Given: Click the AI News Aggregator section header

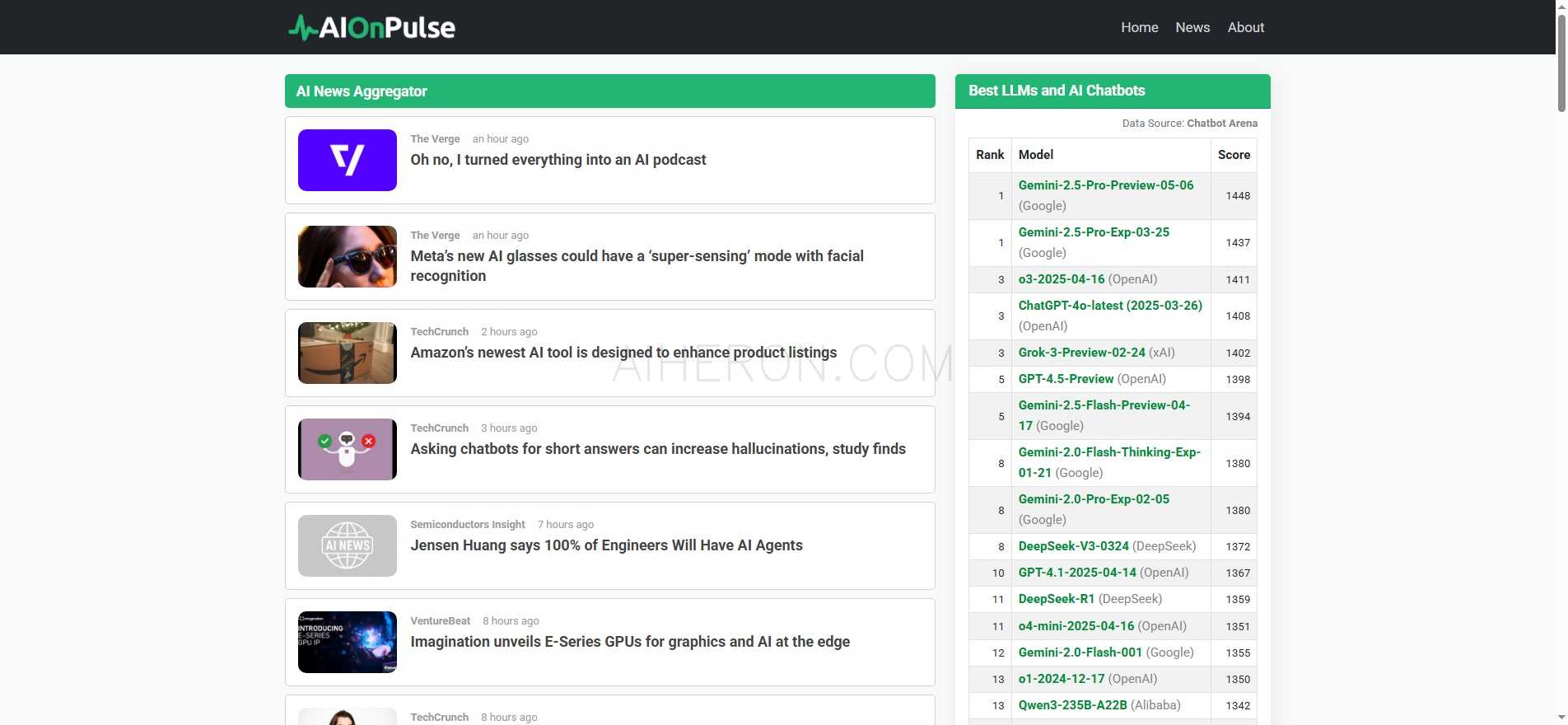Looking at the screenshot, I should 610,91.
